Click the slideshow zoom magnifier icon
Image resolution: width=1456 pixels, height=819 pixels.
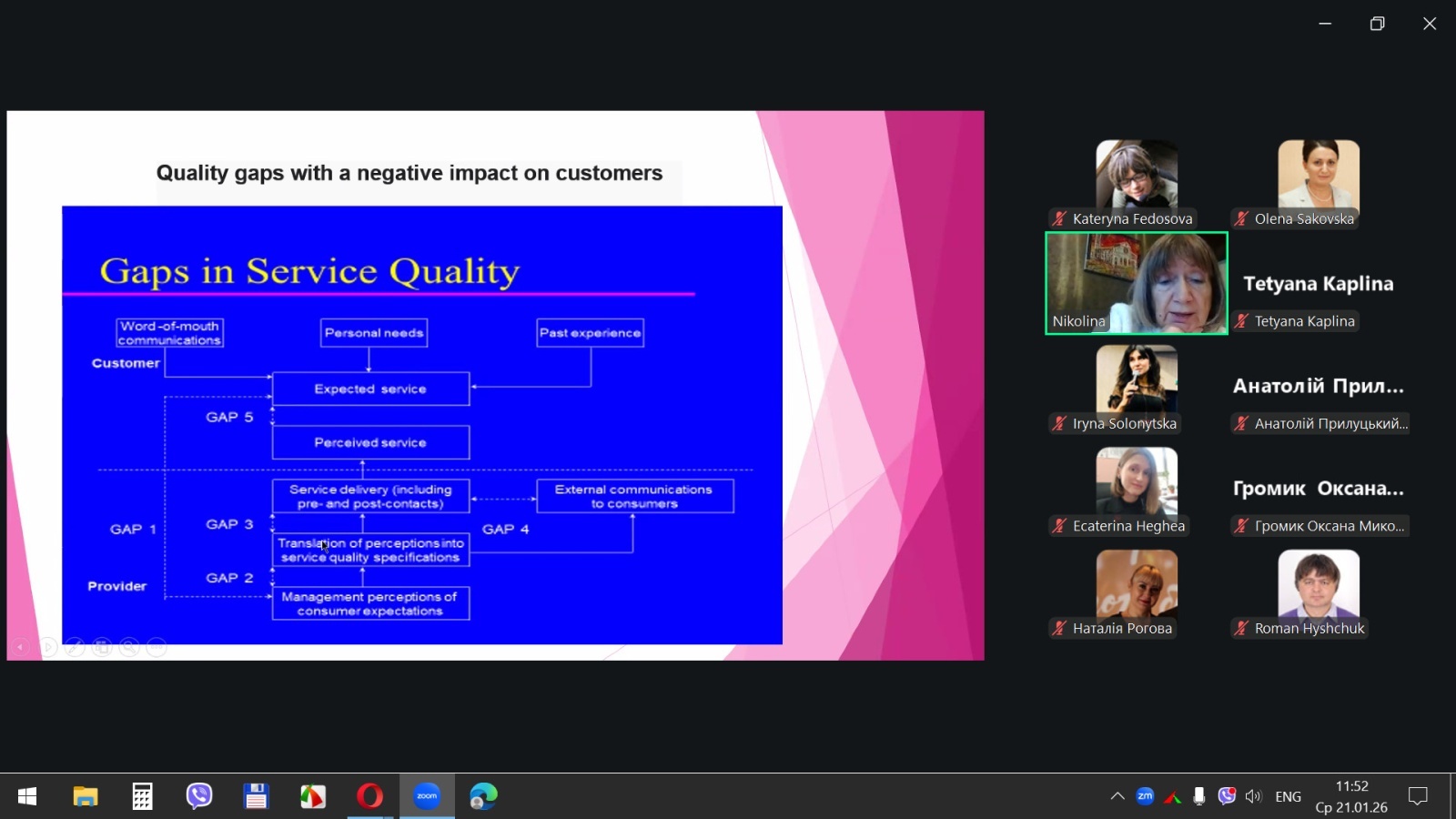129,647
